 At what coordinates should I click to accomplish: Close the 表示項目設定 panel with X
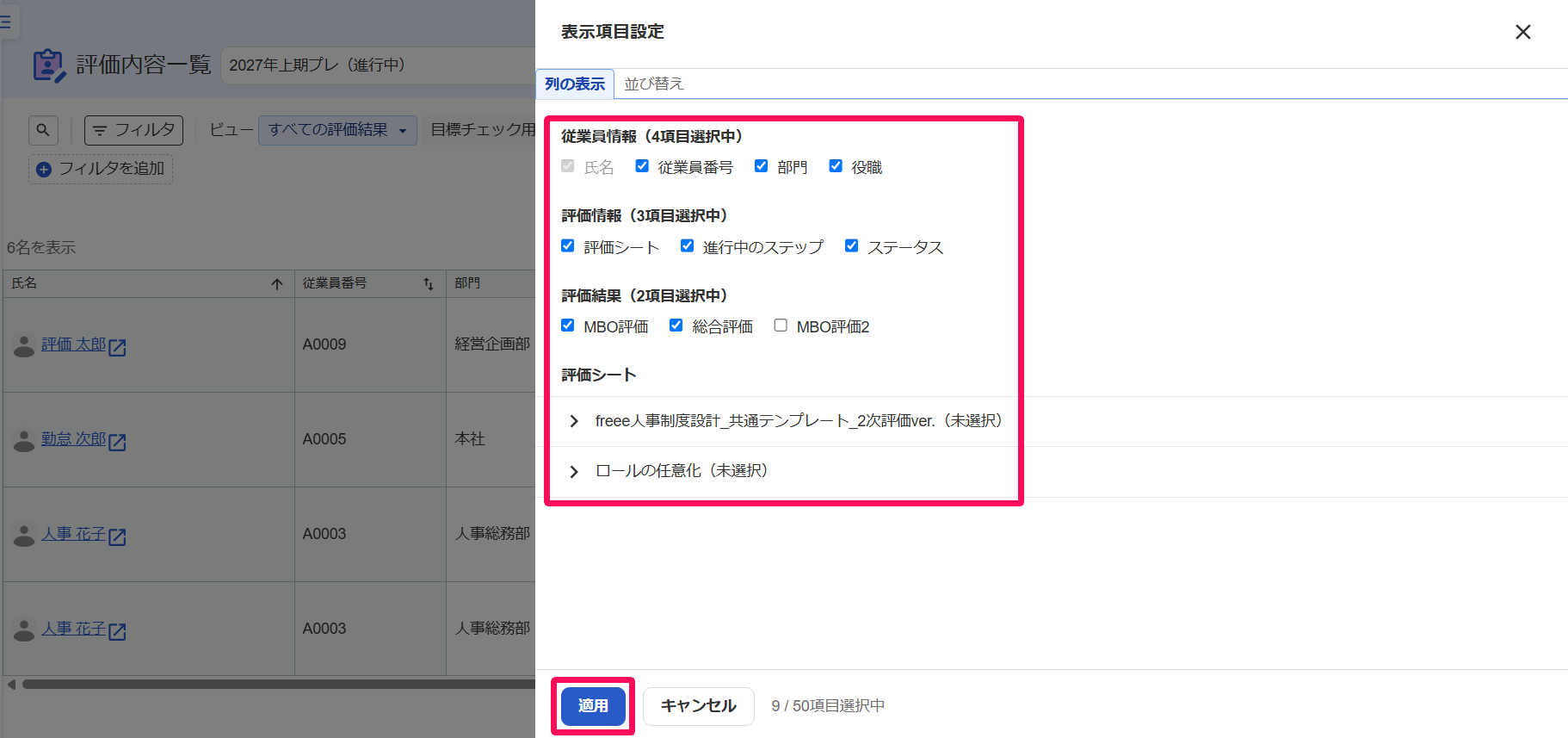[x=1522, y=32]
